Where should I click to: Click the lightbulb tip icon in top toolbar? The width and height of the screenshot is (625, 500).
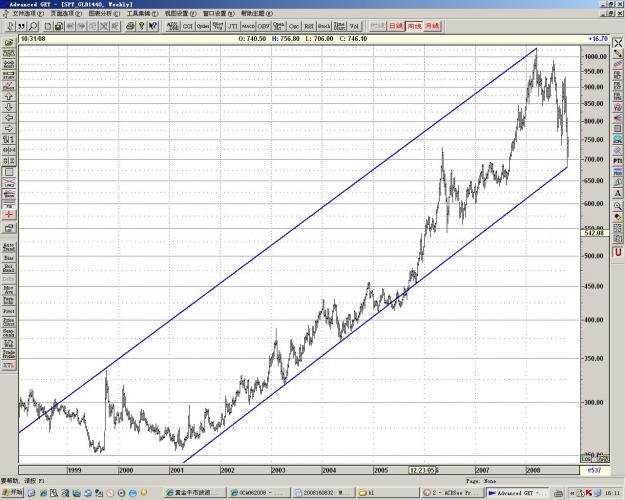(x=141, y=26)
